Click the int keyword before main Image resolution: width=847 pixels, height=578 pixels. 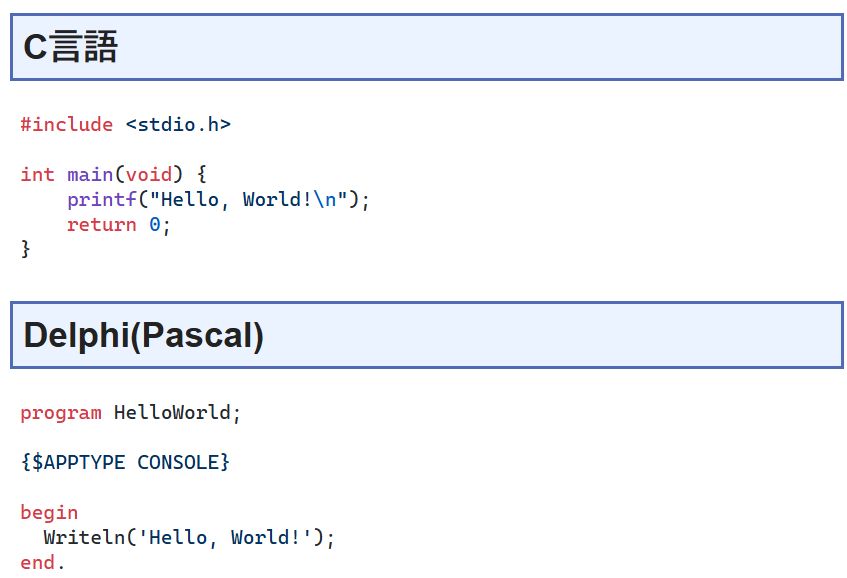coord(38,174)
